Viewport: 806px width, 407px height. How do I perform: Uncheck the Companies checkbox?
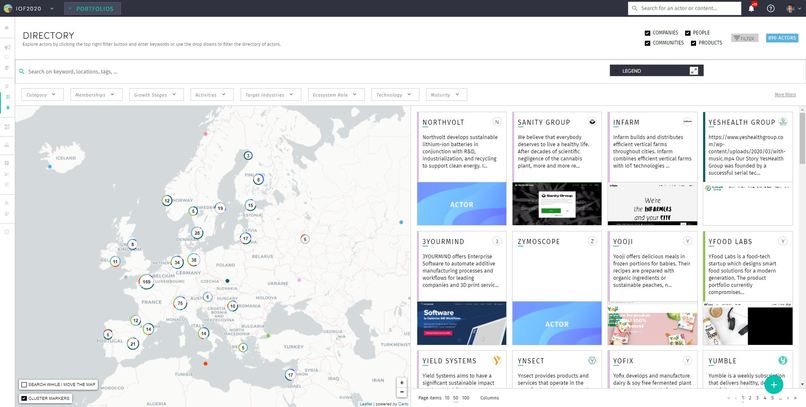point(647,33)
